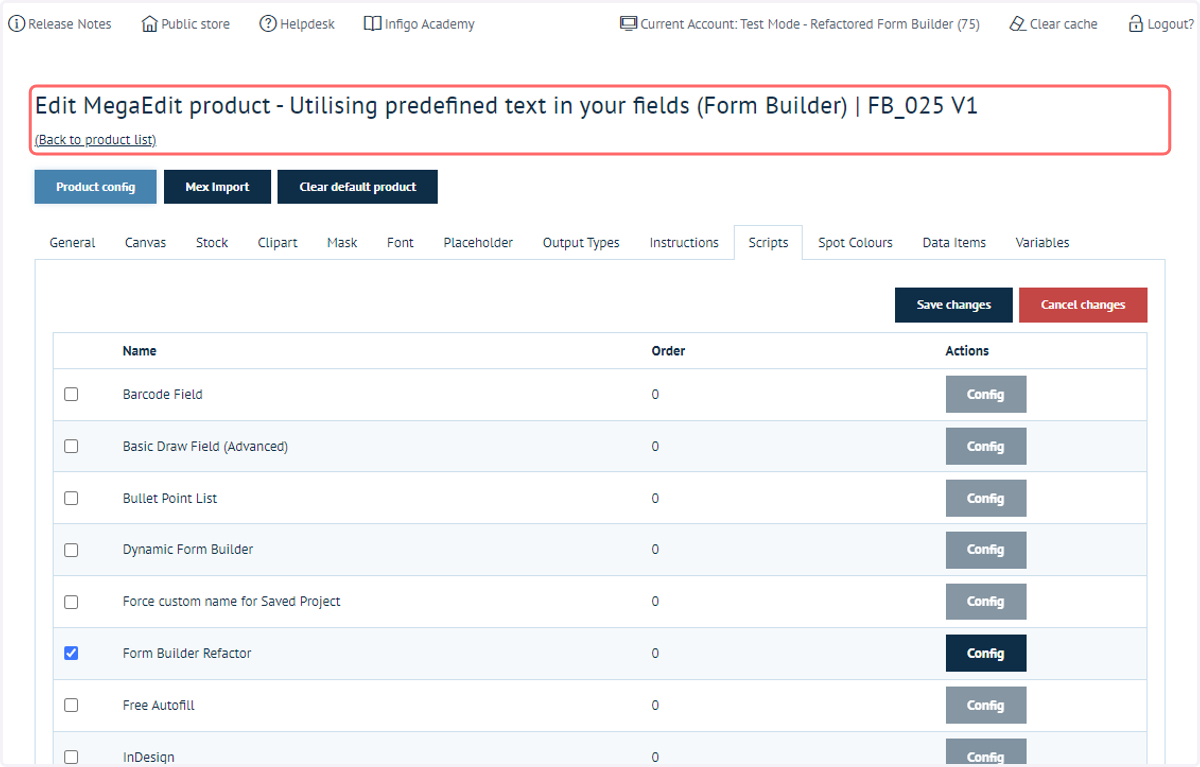Open the Mask tab
The image size is (1200, 767).
pos(342,242)
